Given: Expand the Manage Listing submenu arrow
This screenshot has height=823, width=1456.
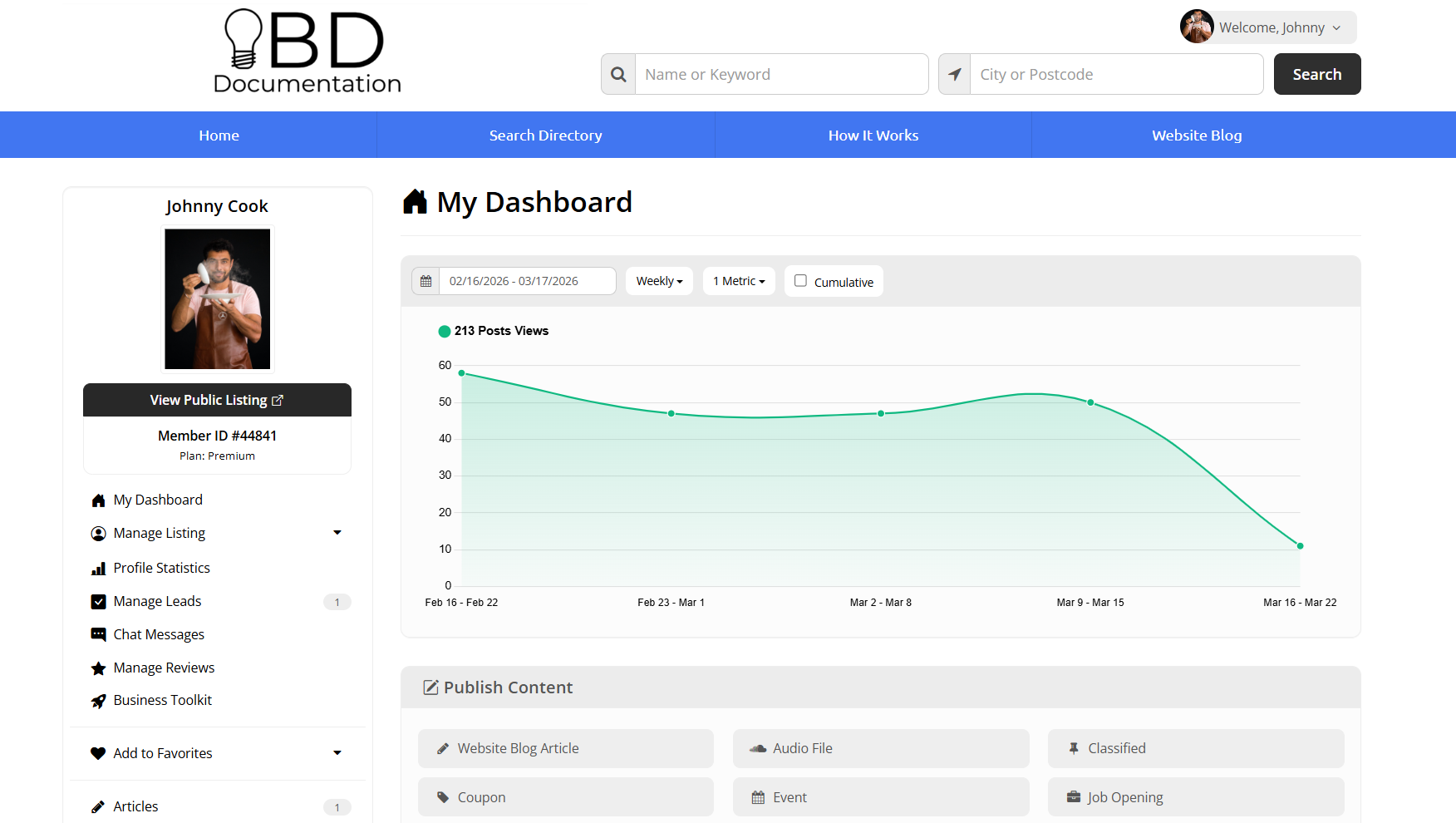Looking at the screenshot, I should 337,533.
